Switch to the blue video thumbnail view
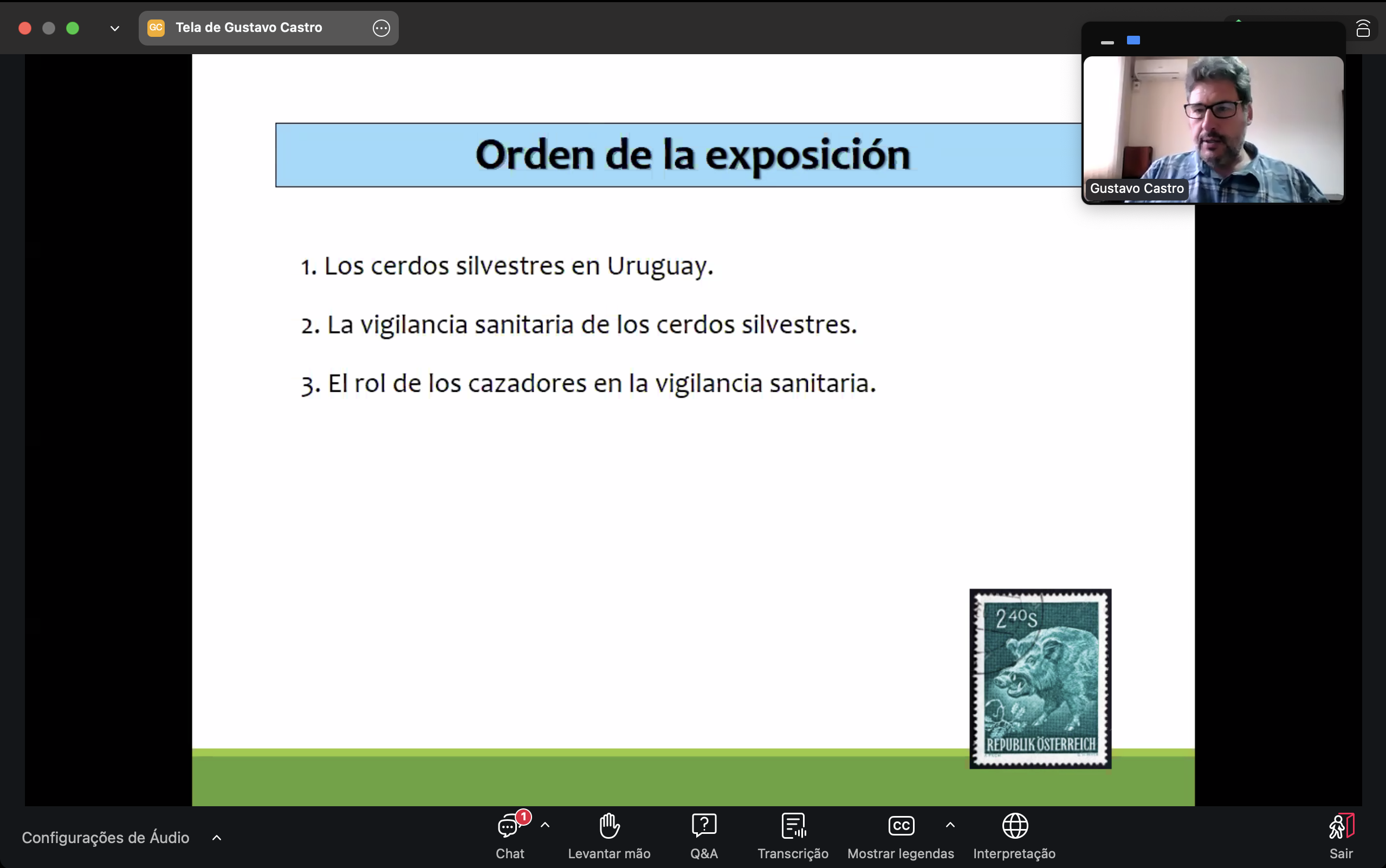 pyautogui.click(x=1133, y=40)
